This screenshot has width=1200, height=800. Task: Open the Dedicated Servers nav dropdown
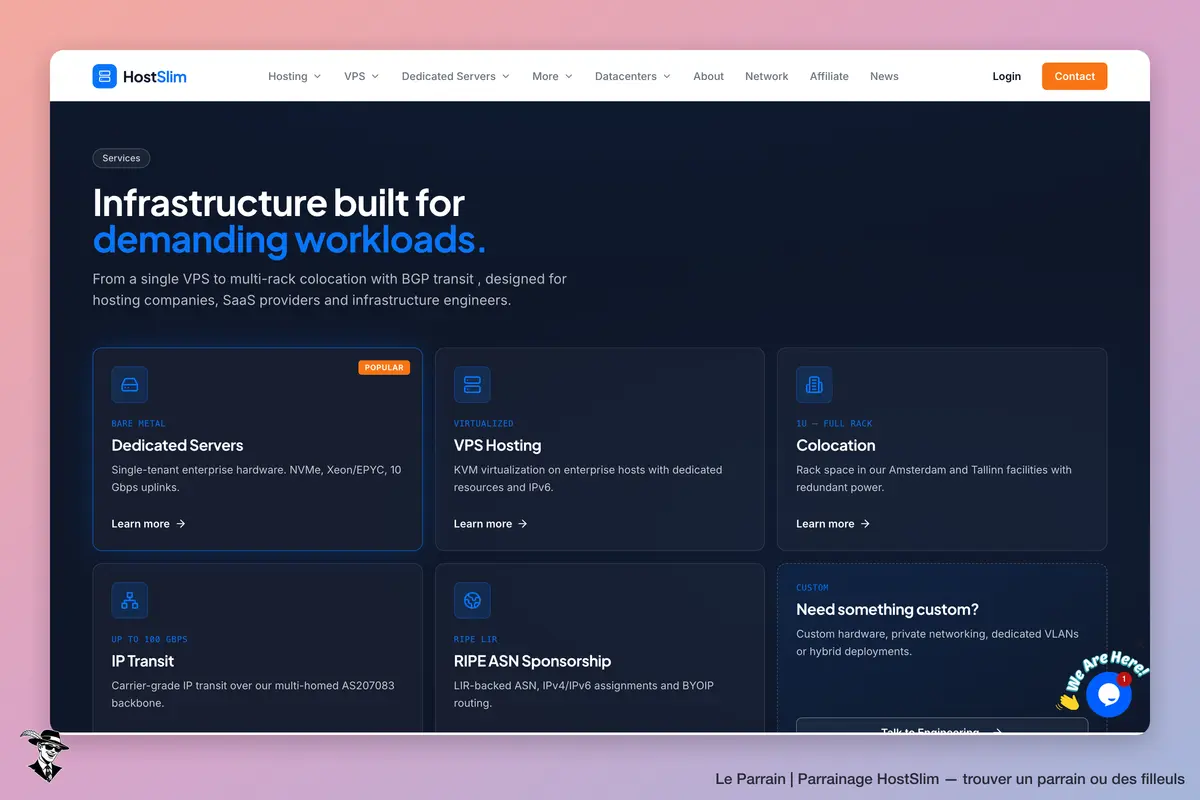[x=456, y=76]
